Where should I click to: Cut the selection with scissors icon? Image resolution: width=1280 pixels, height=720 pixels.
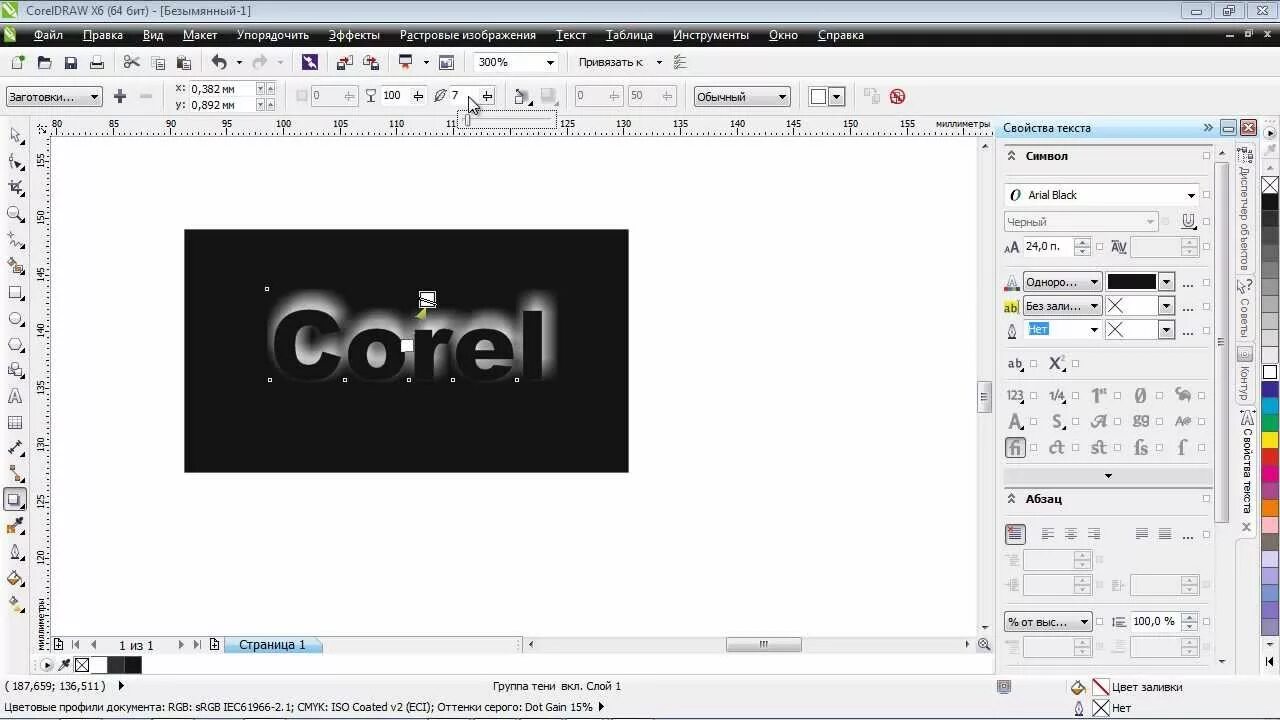131,62
